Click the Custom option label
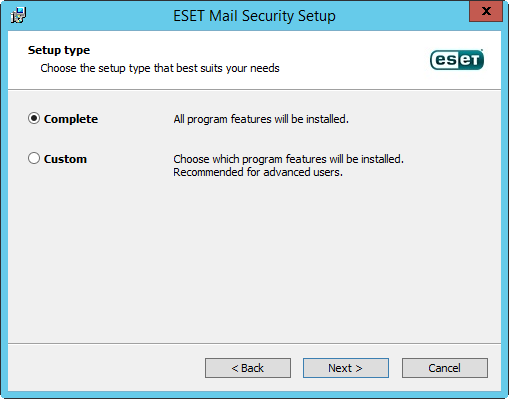This screenshot has width=509, height=399. pyautogui.click(x=65, y=159)
